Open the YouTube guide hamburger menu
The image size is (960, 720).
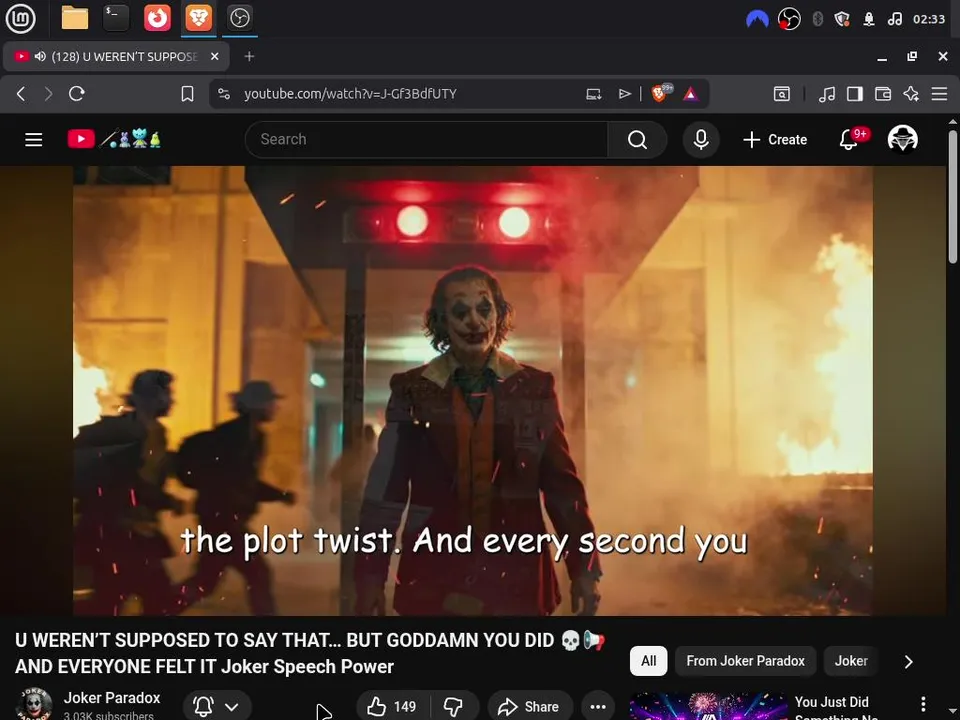34,140
